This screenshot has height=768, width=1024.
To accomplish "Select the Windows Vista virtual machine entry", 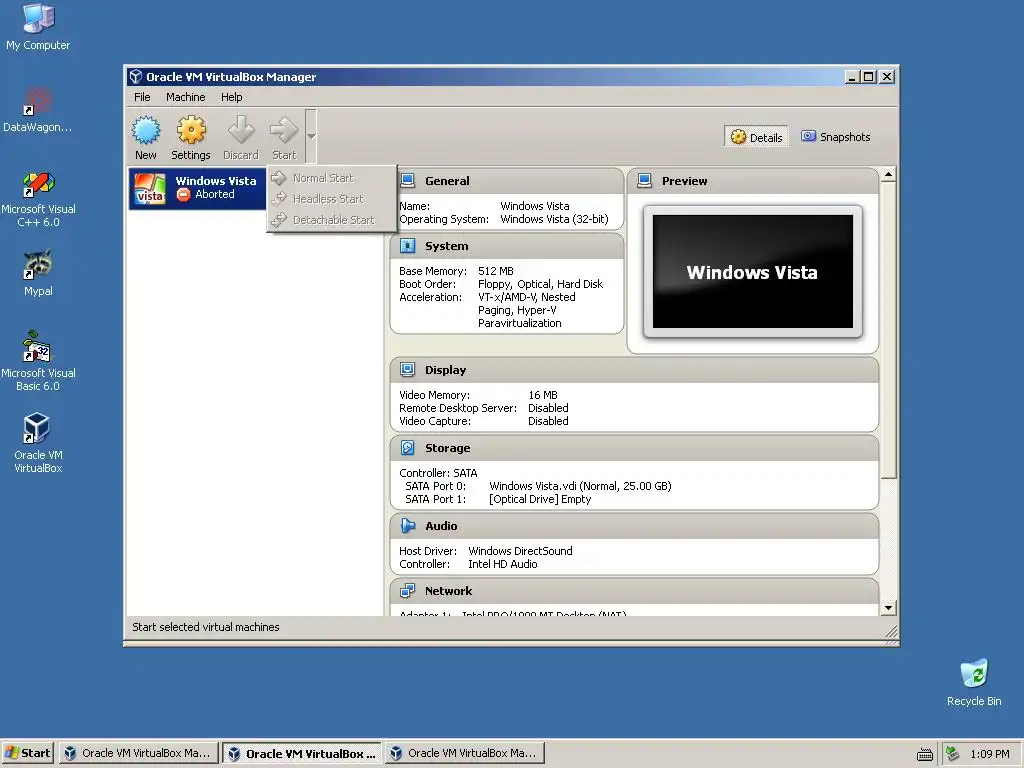I will pos(197,188).
